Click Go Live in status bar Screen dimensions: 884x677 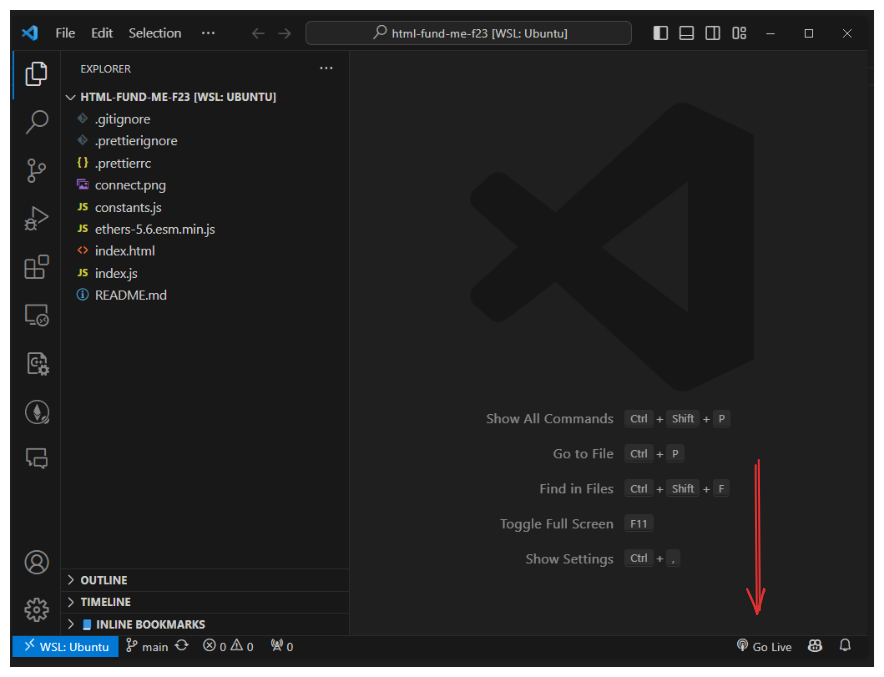[764, 647]
